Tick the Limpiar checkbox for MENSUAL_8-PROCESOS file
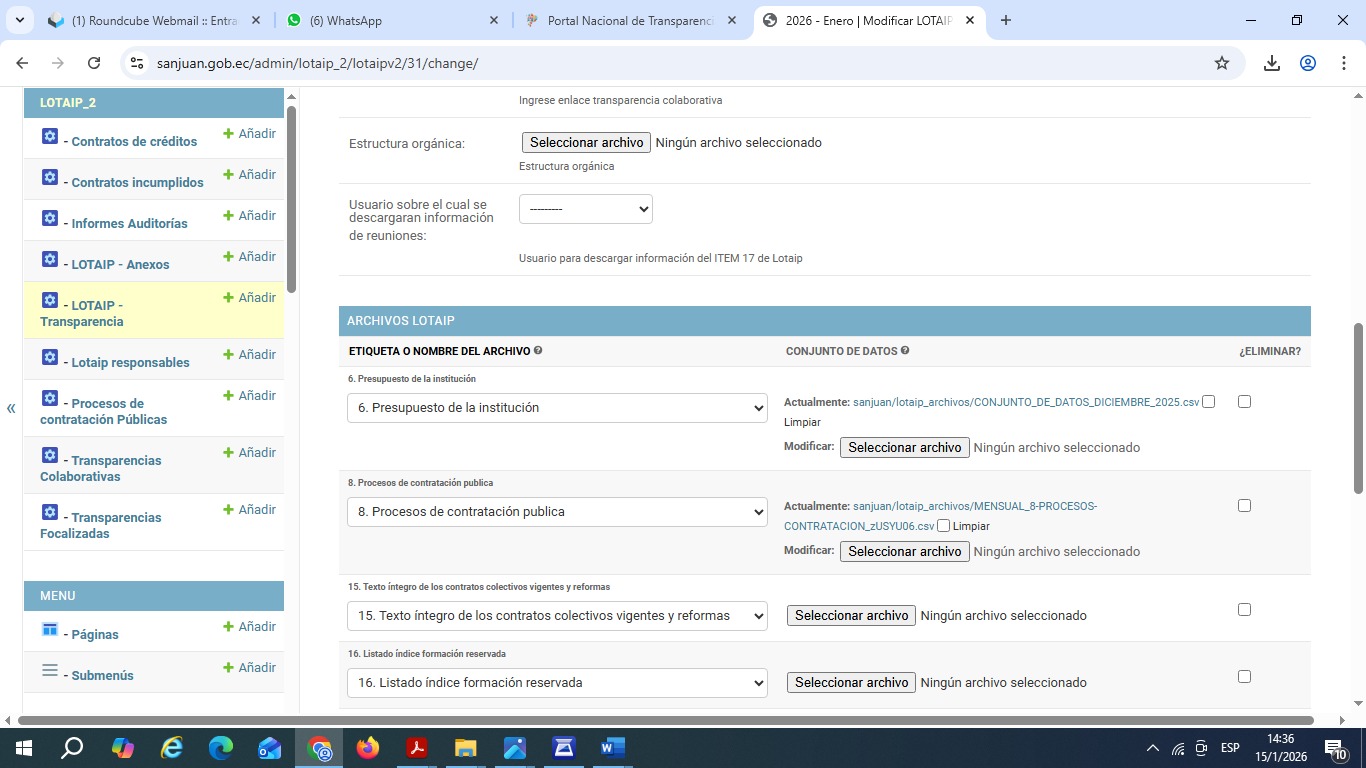Image resolution: width=1366 pixels, height=768 pixels. 943,526
